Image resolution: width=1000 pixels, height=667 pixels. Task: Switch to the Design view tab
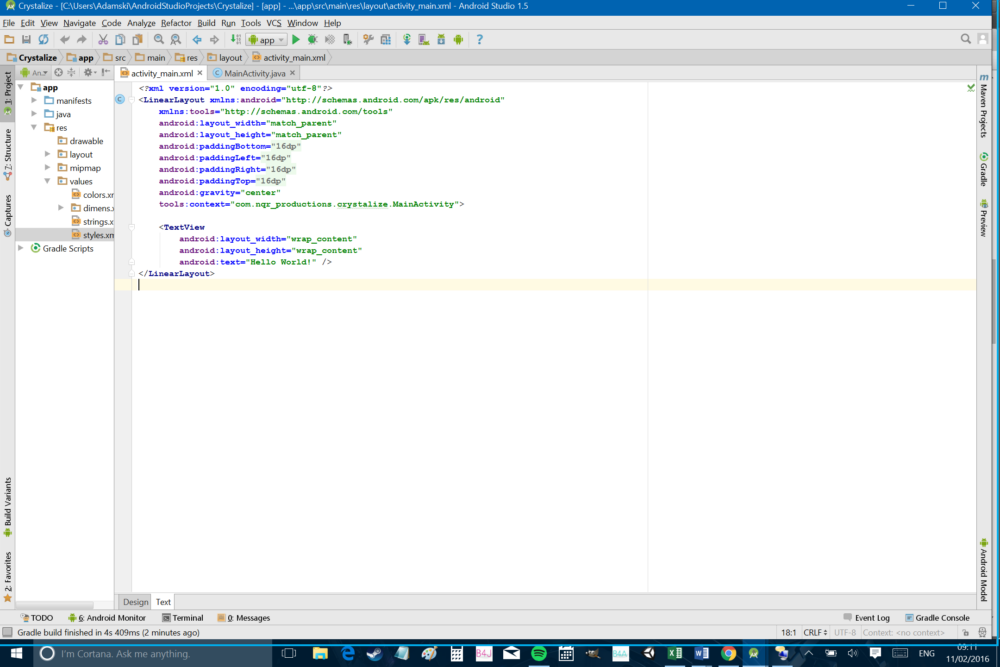pyautogui.click(x=135, y=602)
